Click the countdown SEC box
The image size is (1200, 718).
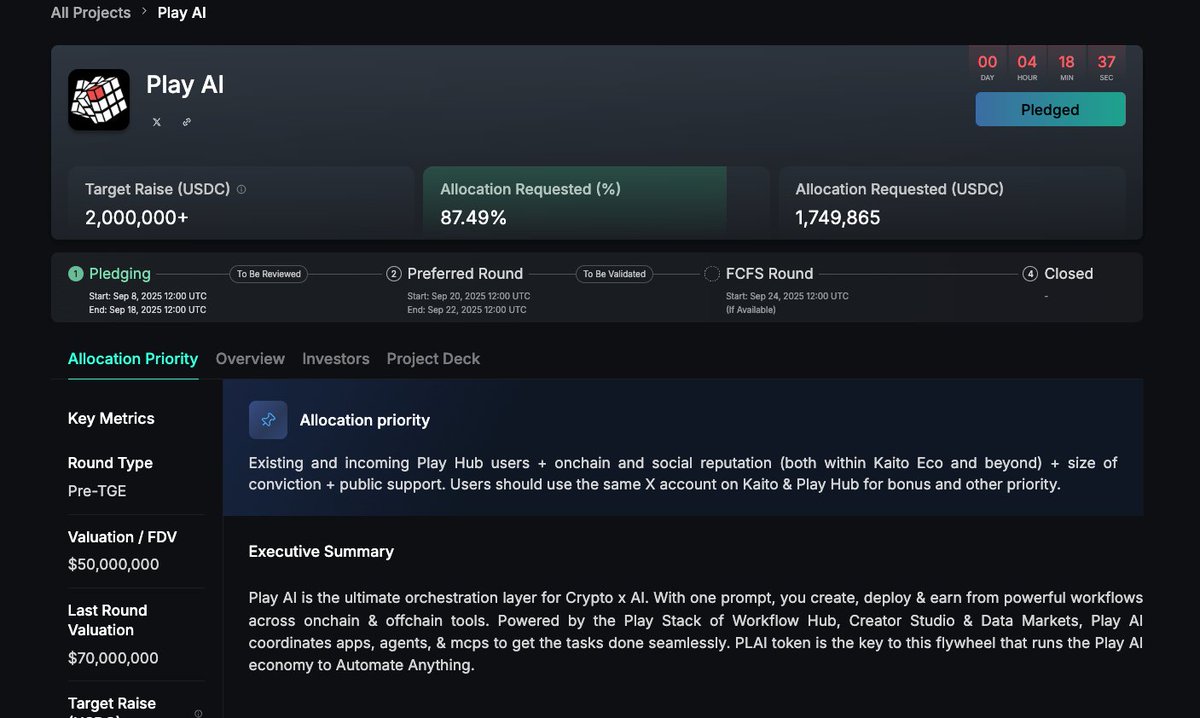[1106, 66]
